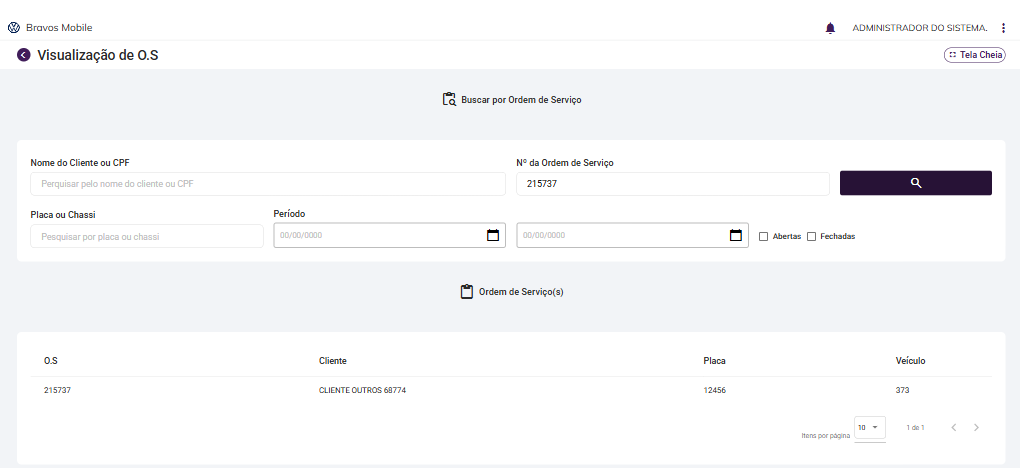Enable the Abertas checkbox

[x=764, y=237]
